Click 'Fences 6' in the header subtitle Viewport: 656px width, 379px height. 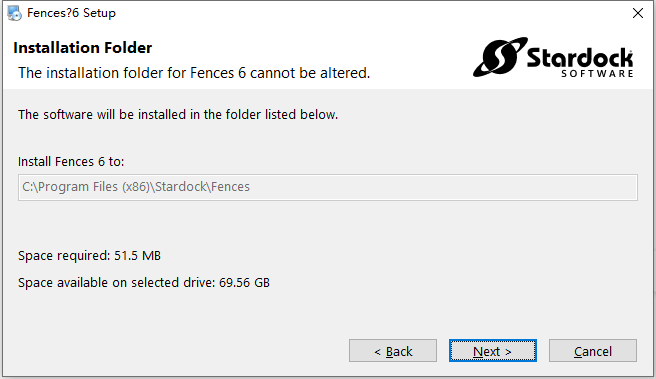coord(218,73)
